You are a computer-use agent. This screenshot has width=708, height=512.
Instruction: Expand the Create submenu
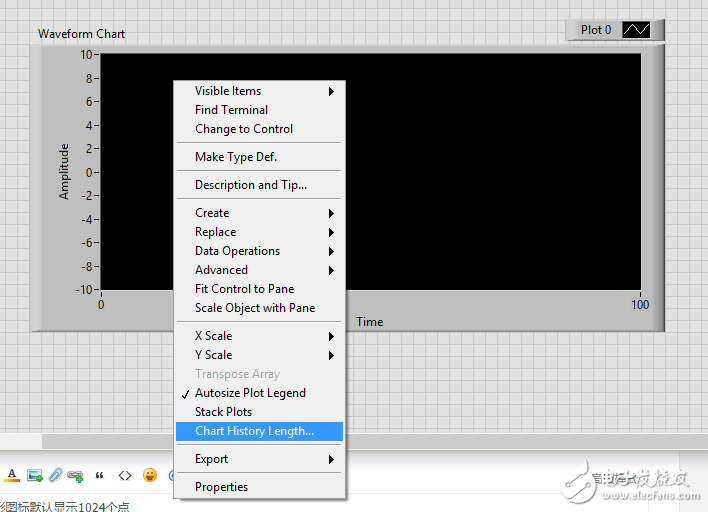point(259,213)
